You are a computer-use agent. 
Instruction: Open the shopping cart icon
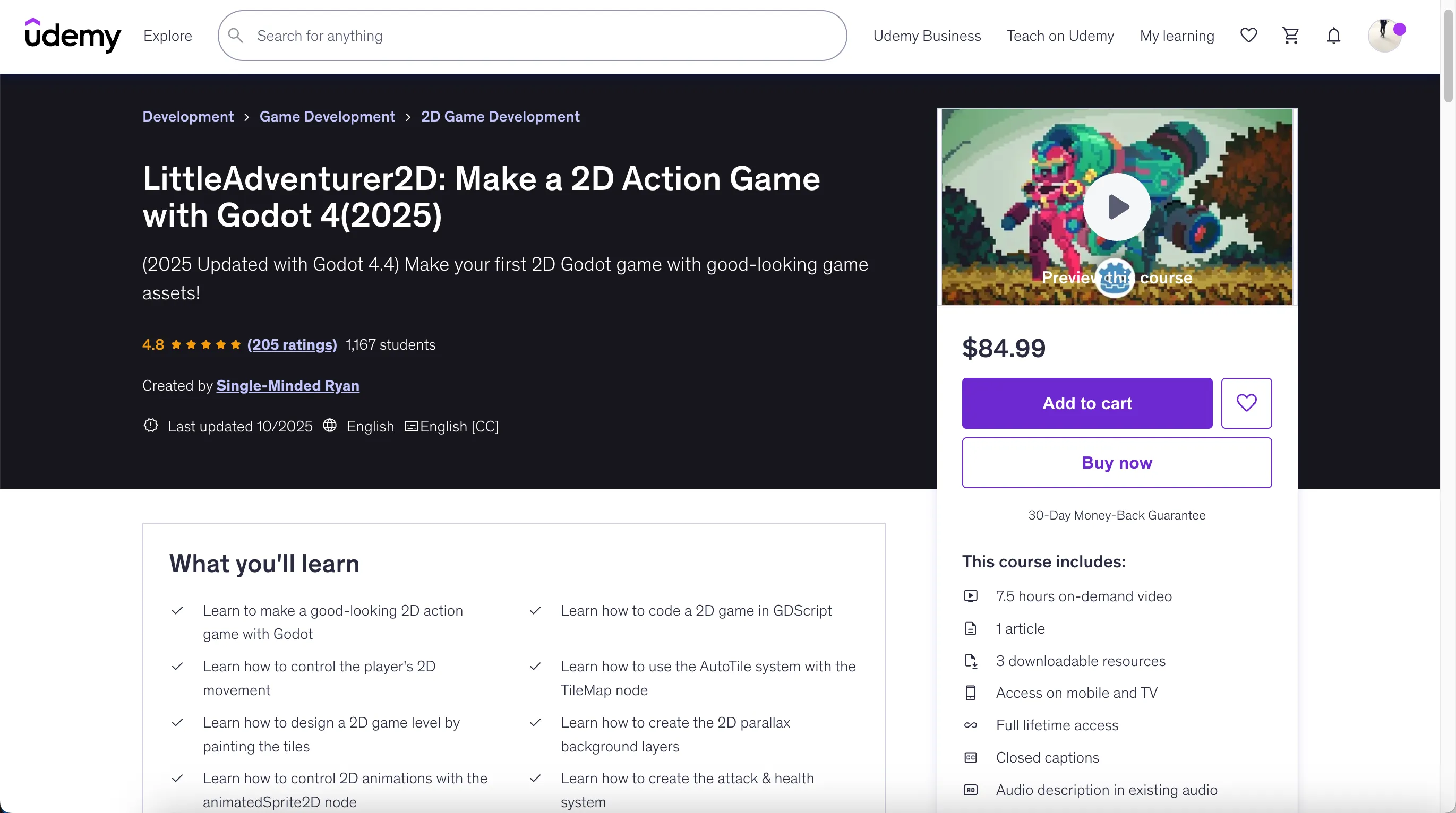[x=1290, y=36]
